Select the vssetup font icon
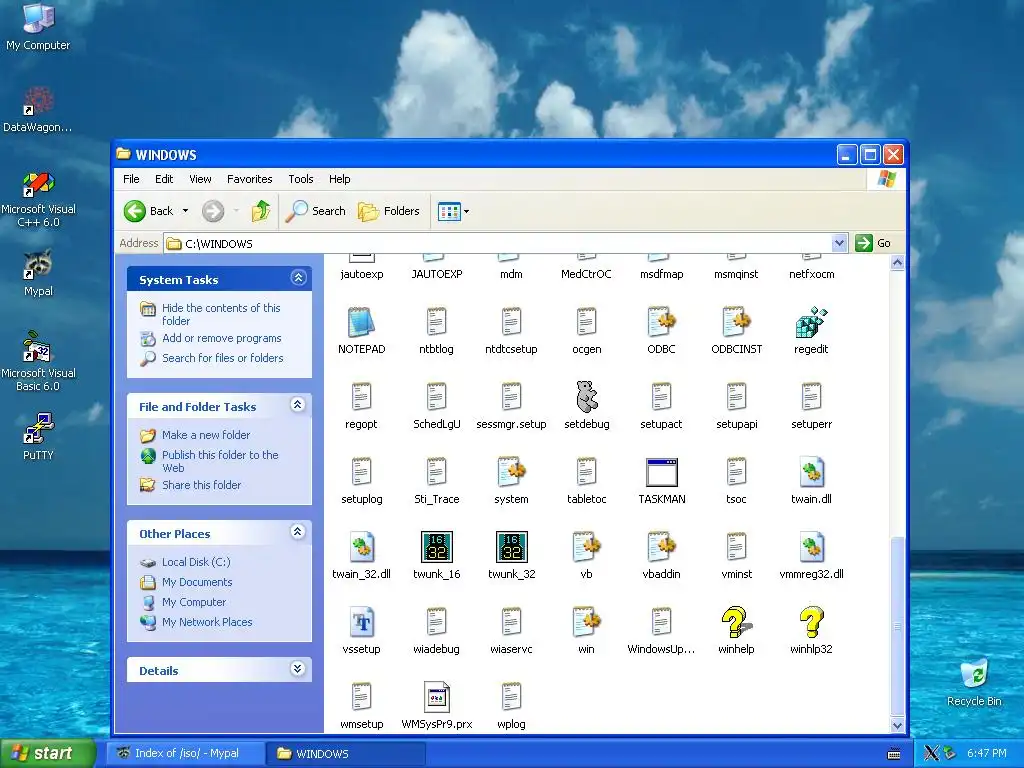 coord(361,622)
